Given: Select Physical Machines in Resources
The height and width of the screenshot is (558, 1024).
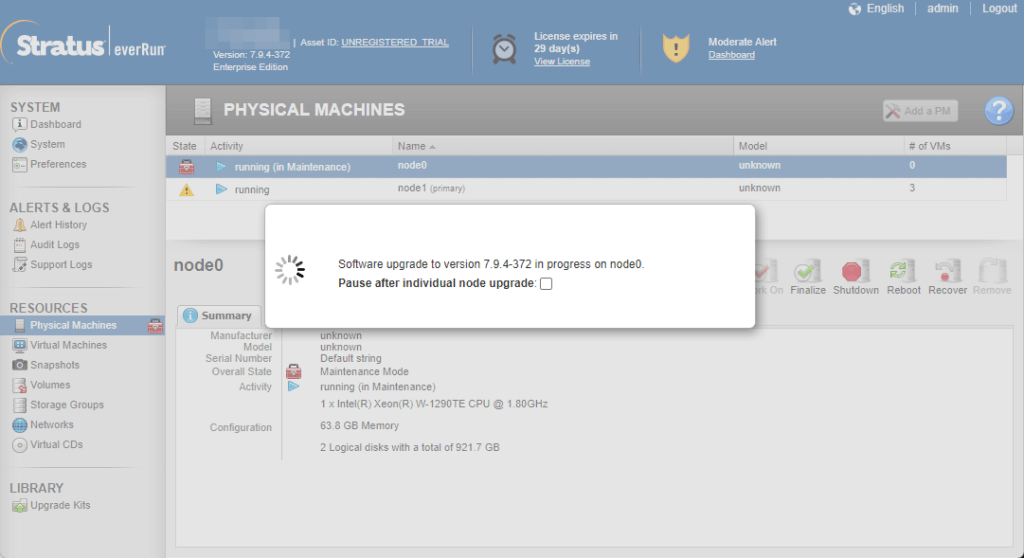Looking at the screenshot, I should click(x=73, y=325).
